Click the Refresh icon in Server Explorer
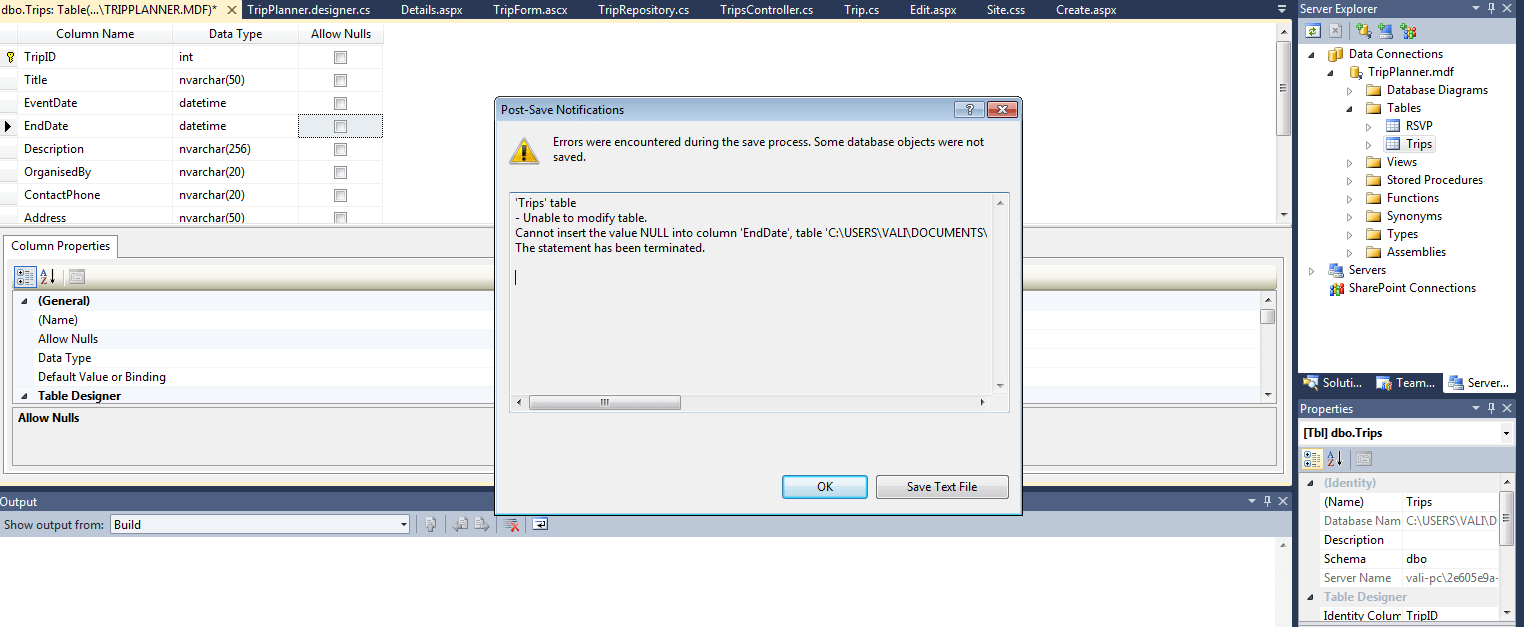The width and height of the screenshot is (1524, 627). point(1314,31)
